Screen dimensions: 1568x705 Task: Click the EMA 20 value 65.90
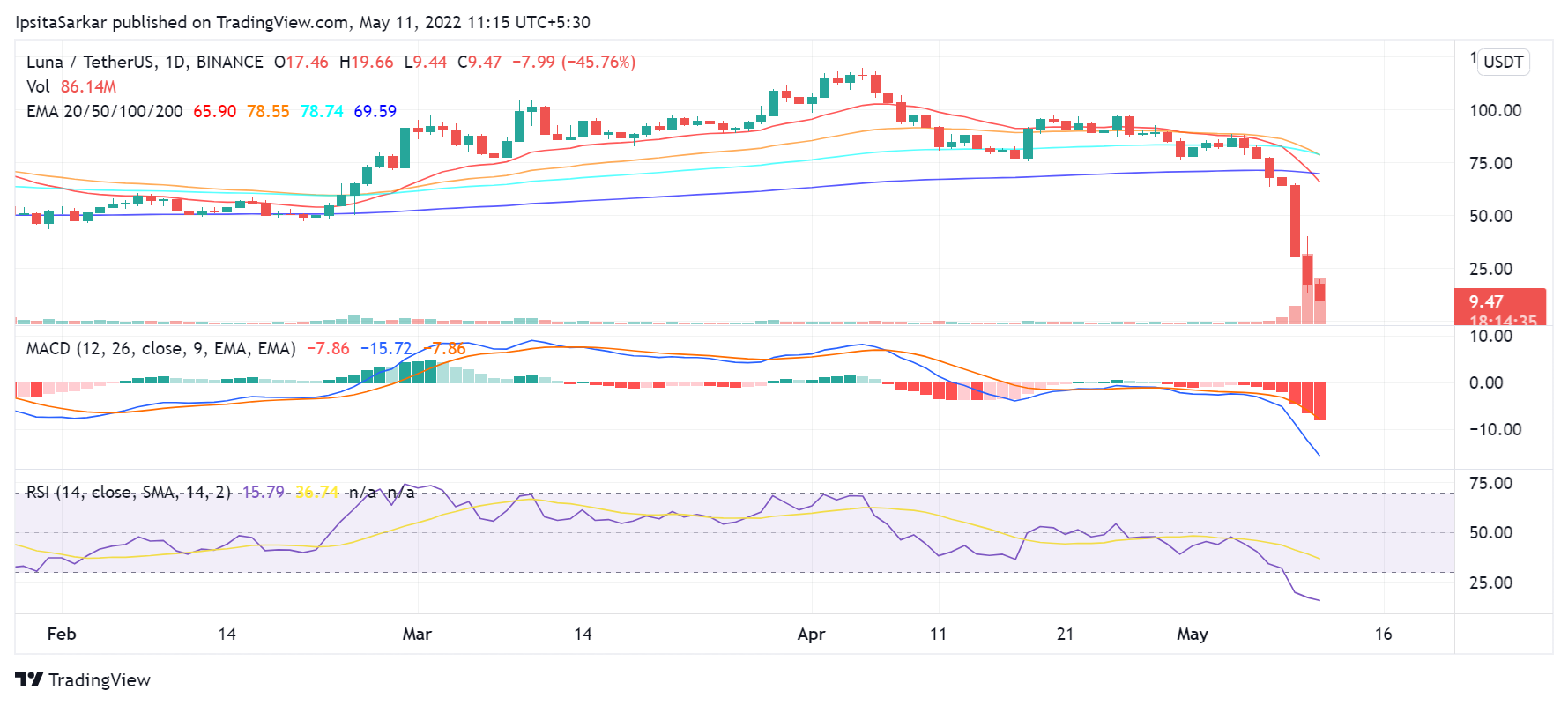(x=215, y=111)
